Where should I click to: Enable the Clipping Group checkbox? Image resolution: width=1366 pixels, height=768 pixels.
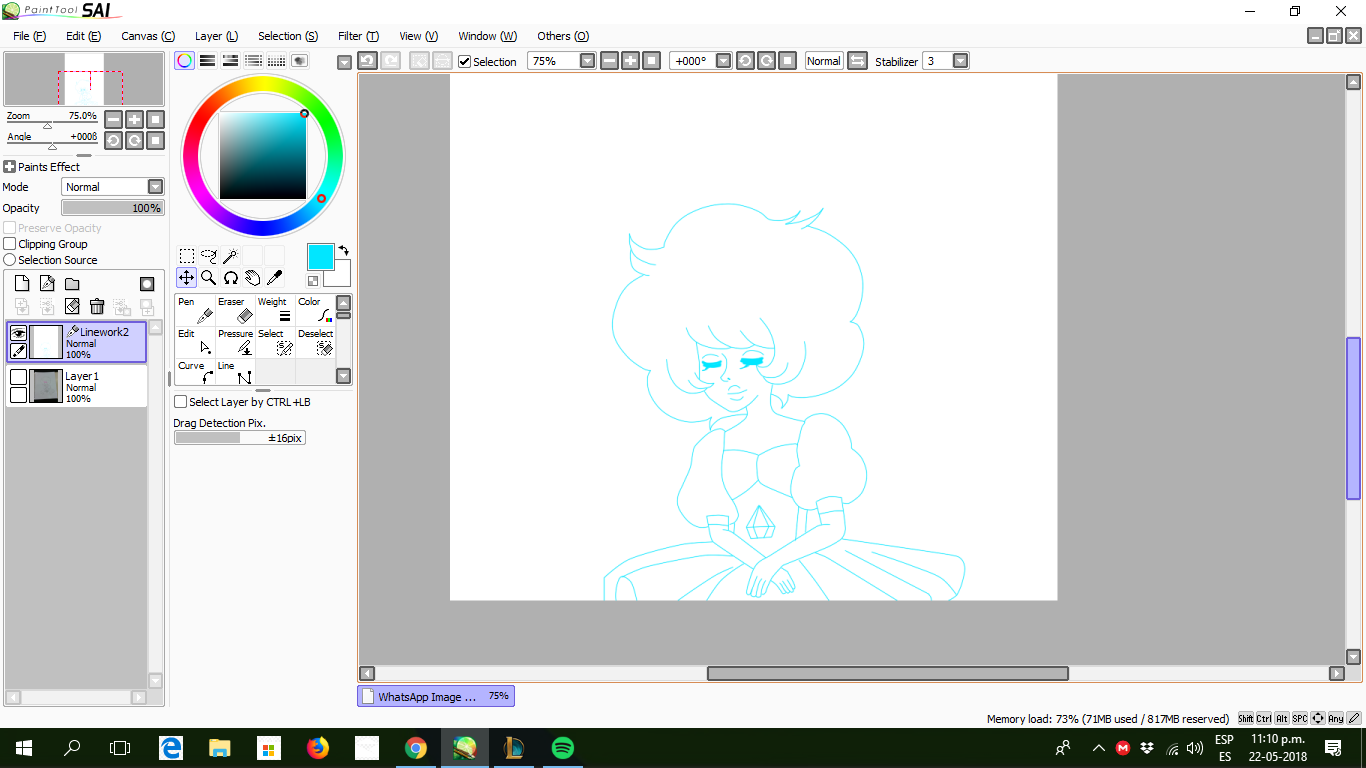[x=10, y=244]
